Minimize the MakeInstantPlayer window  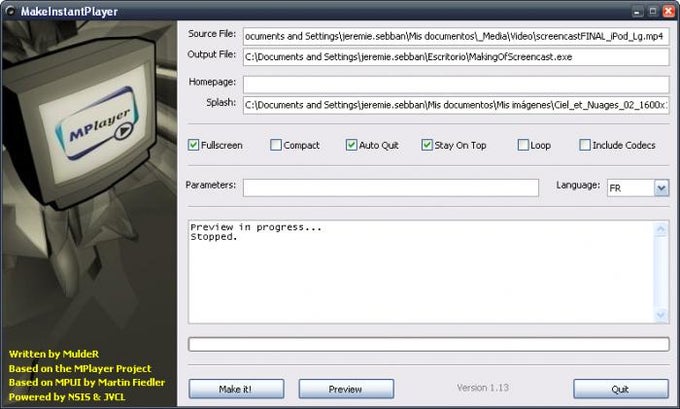click(x=637, y=11)
